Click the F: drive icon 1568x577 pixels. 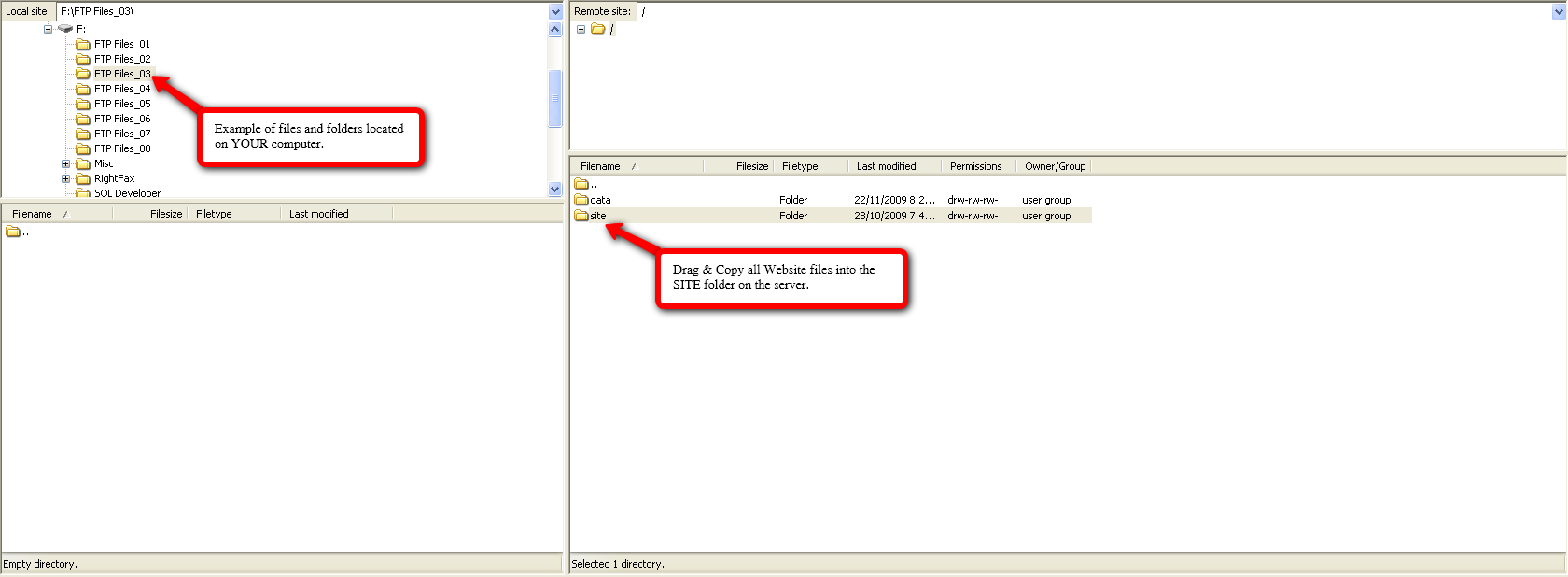(x=65, y=29)
